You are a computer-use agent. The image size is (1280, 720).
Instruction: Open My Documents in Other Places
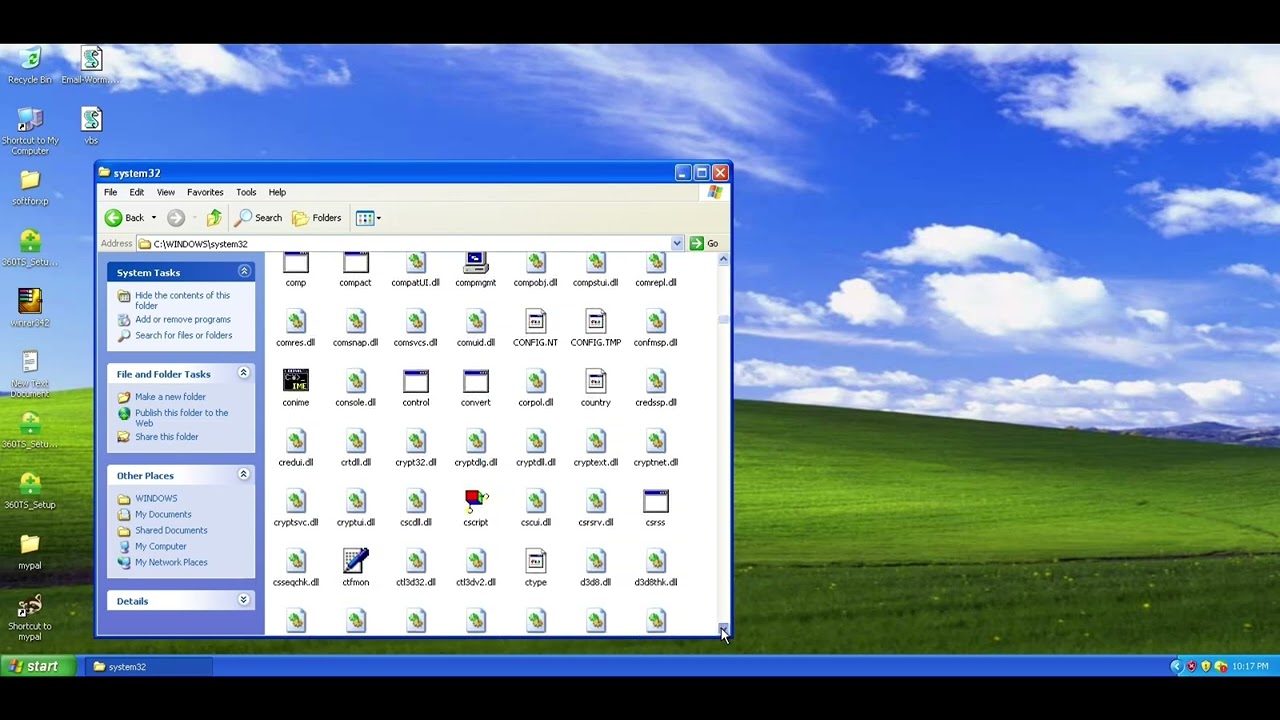point(163,515)
